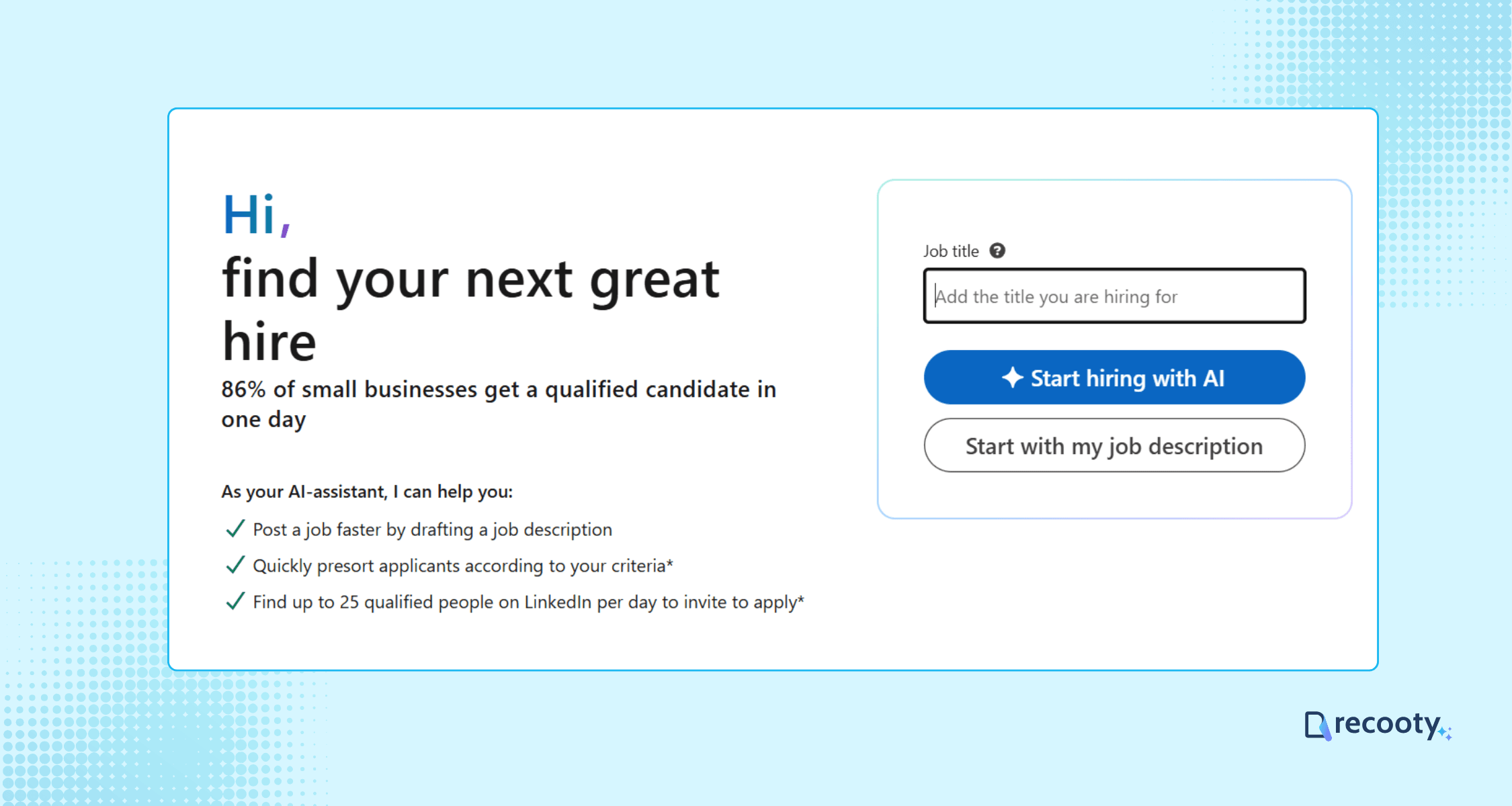The height and width of the screenshot is (806, 1512).
Task: Click the '86% of small businesses' statistic text
Action: 499,403
